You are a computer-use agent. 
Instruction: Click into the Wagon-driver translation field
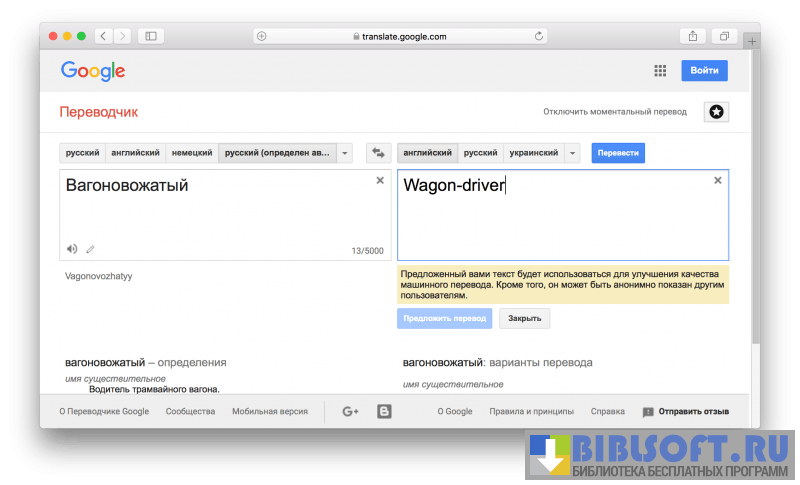point(563,215)
